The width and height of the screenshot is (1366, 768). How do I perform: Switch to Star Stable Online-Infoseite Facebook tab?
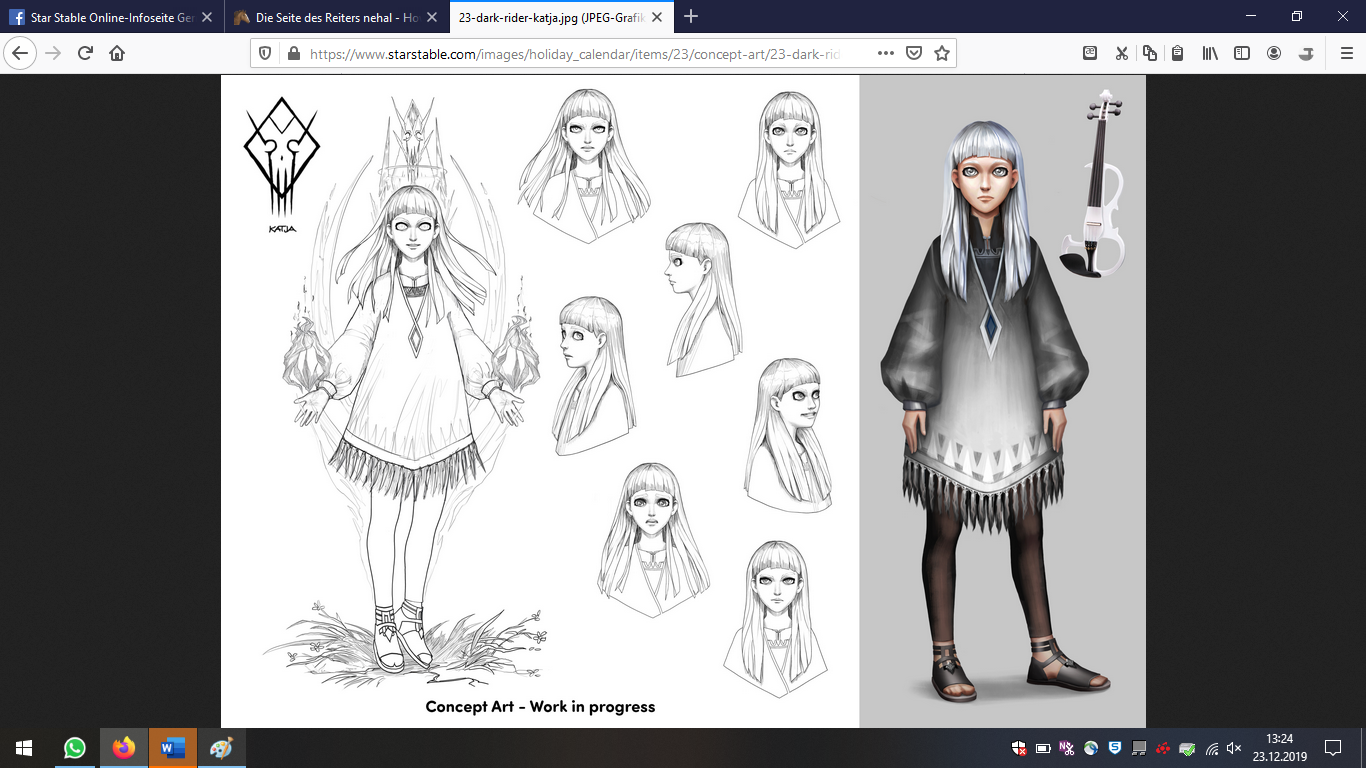(111, 17)
